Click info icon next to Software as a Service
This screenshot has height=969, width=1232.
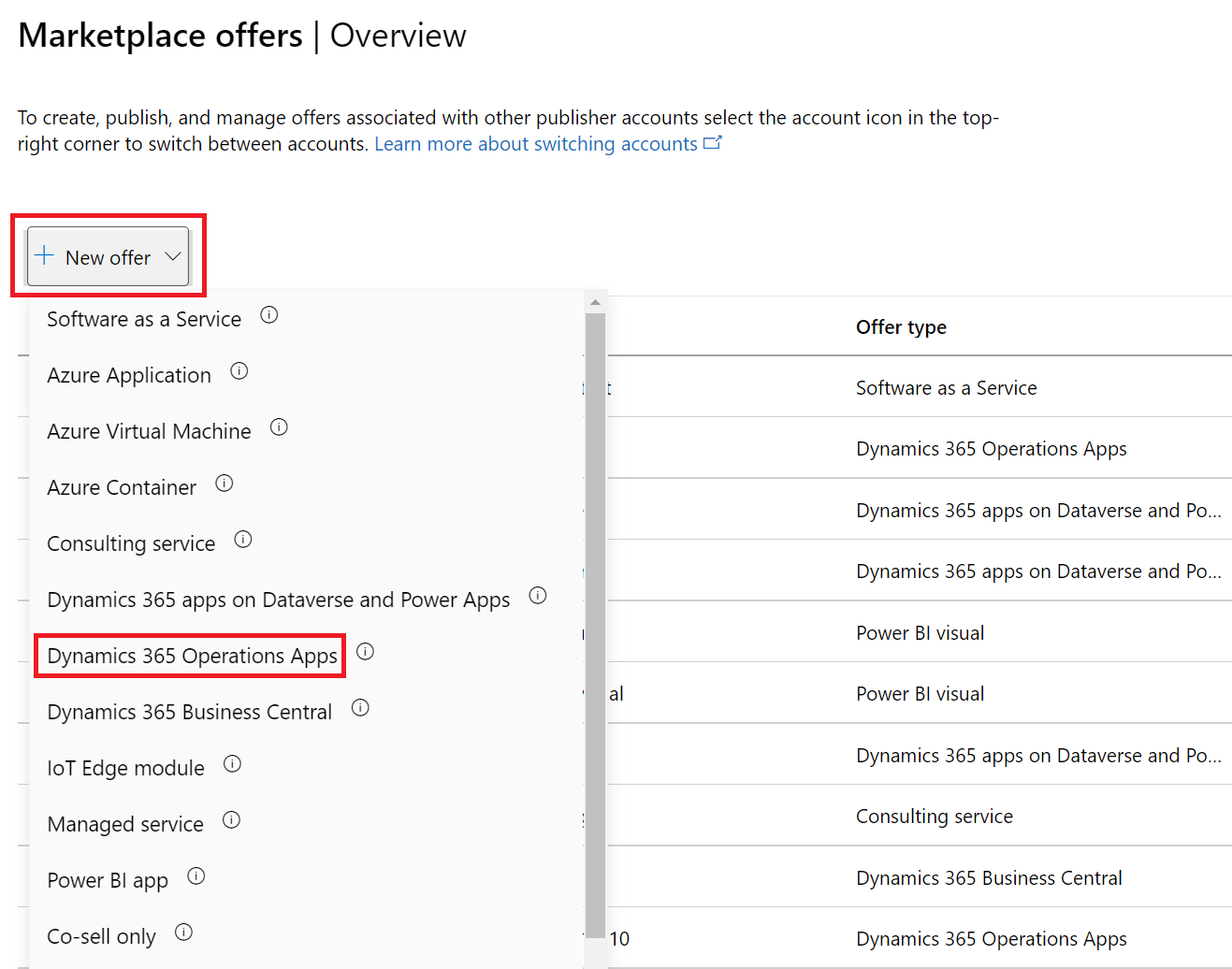pos(269,315)
